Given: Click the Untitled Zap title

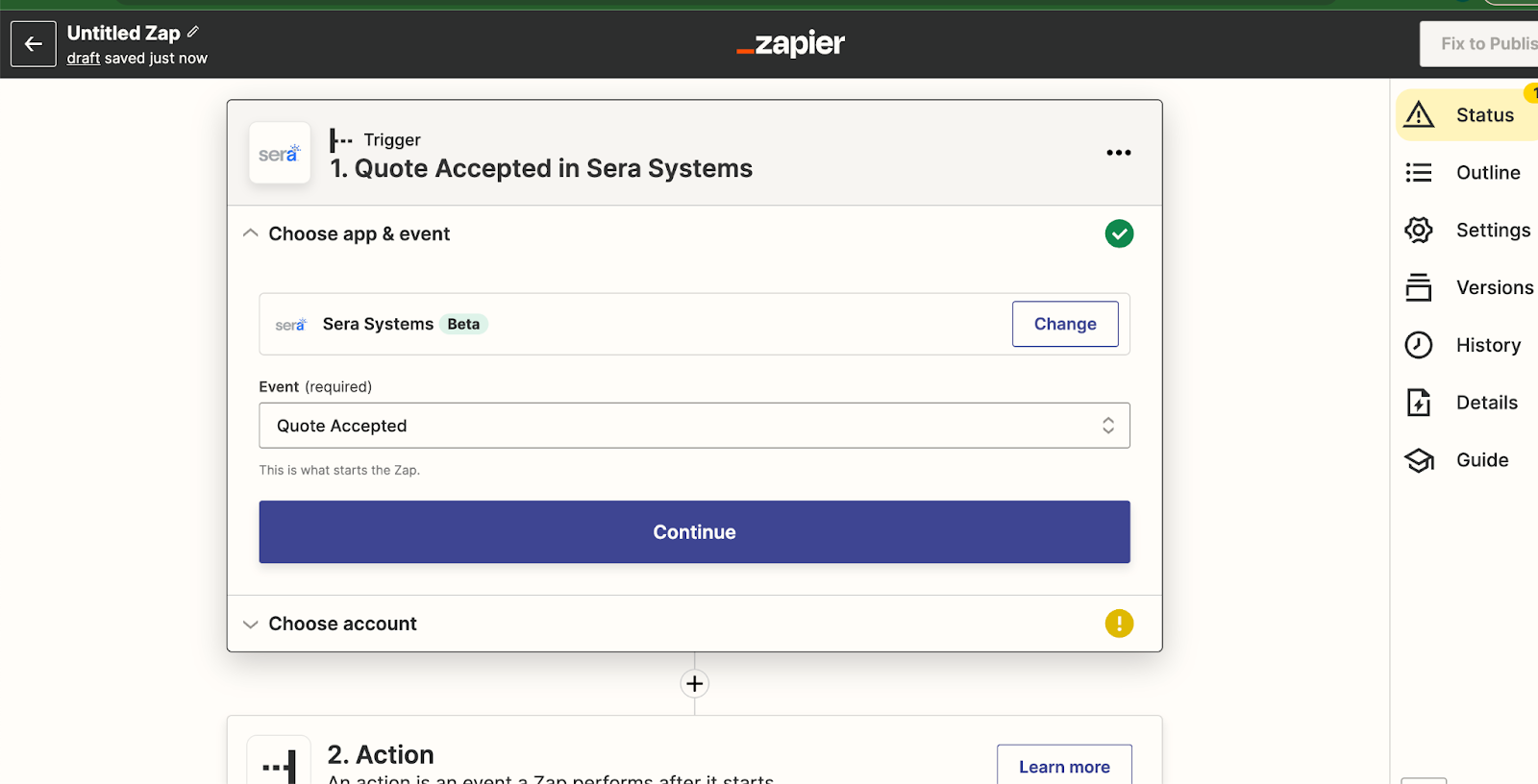Looking at the screenshot, I should [x=124, y=33].
